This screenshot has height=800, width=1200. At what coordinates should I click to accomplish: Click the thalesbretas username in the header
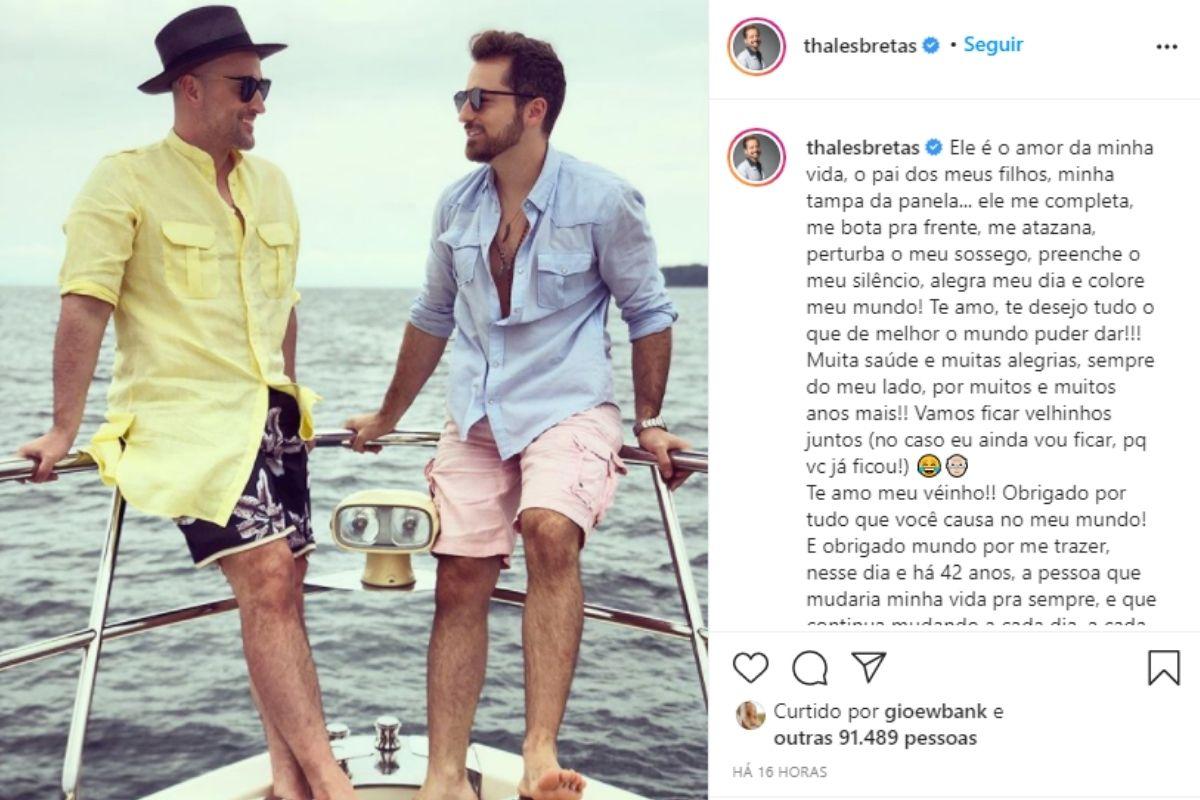point(861,46)
